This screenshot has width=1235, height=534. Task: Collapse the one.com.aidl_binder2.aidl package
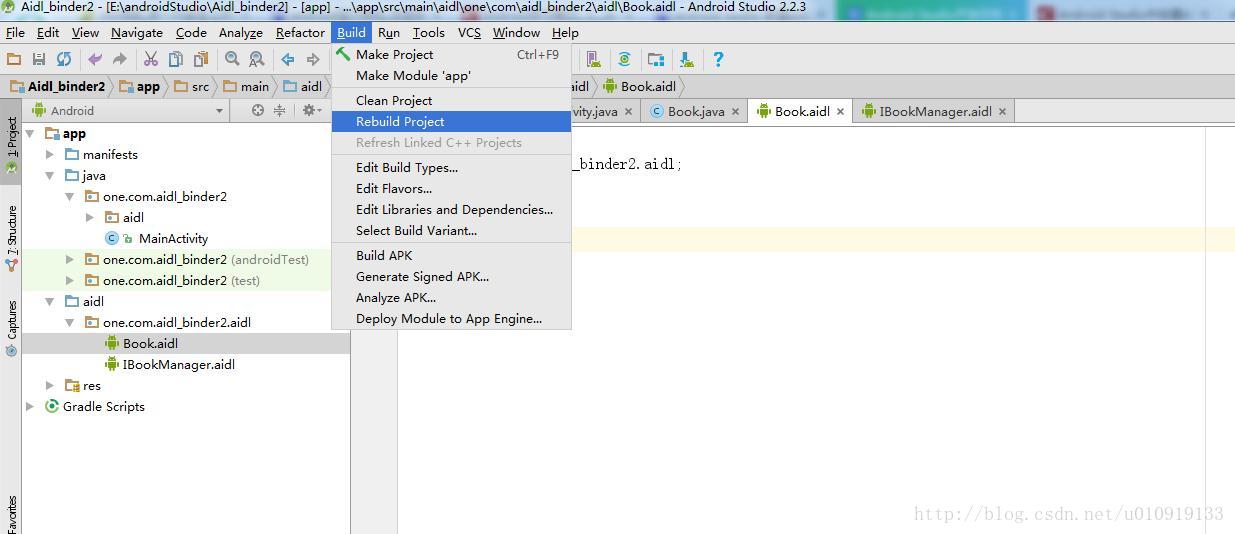(70, 322)
